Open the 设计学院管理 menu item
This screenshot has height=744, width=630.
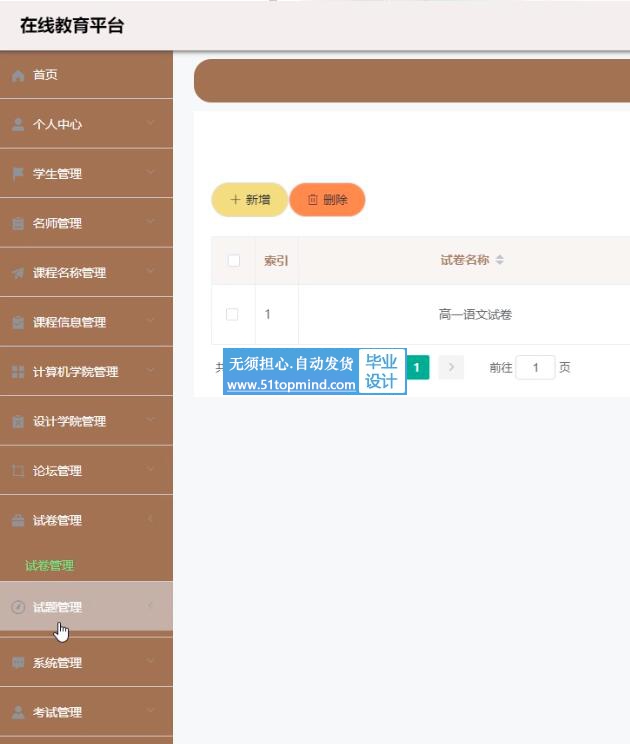[x=86, y=421]
